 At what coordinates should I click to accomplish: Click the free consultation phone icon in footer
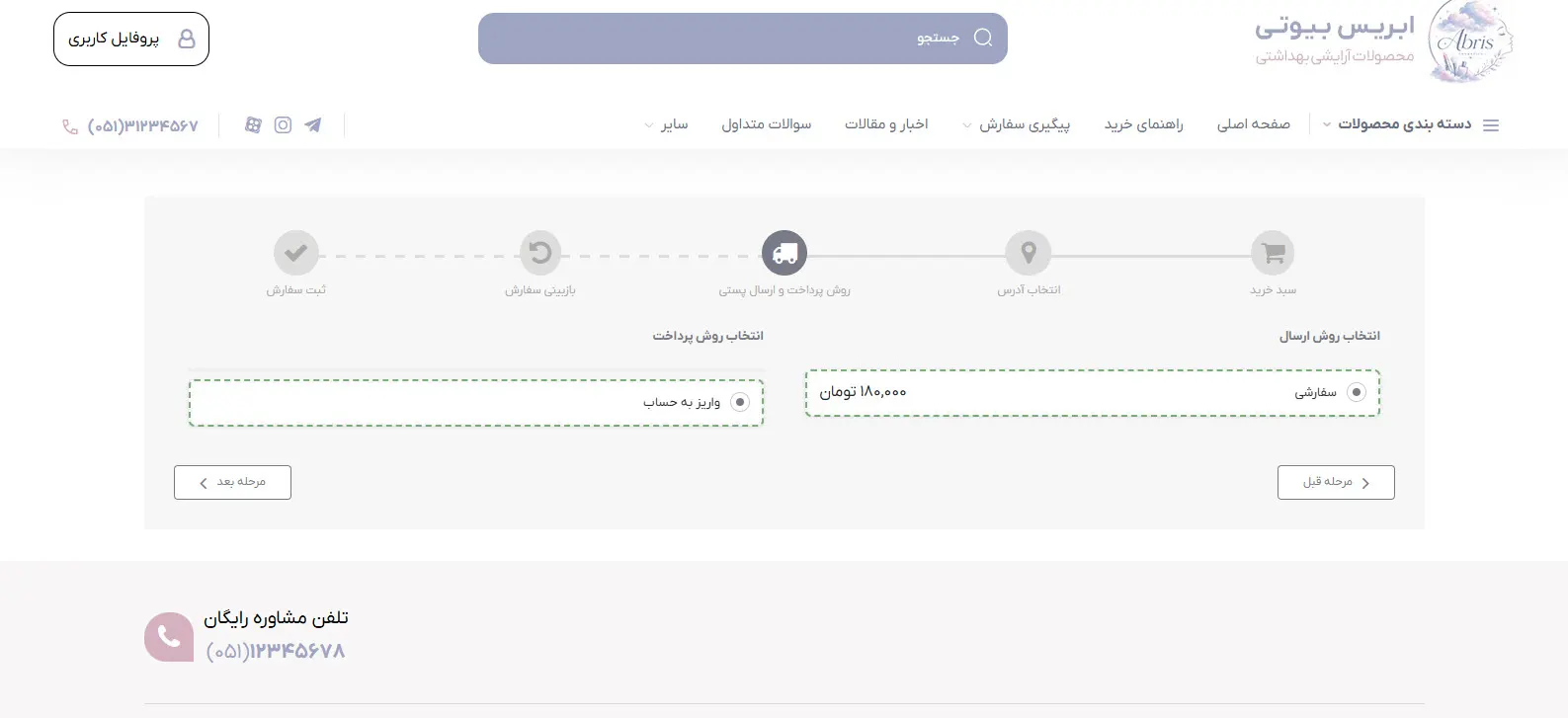coord(169,637)
